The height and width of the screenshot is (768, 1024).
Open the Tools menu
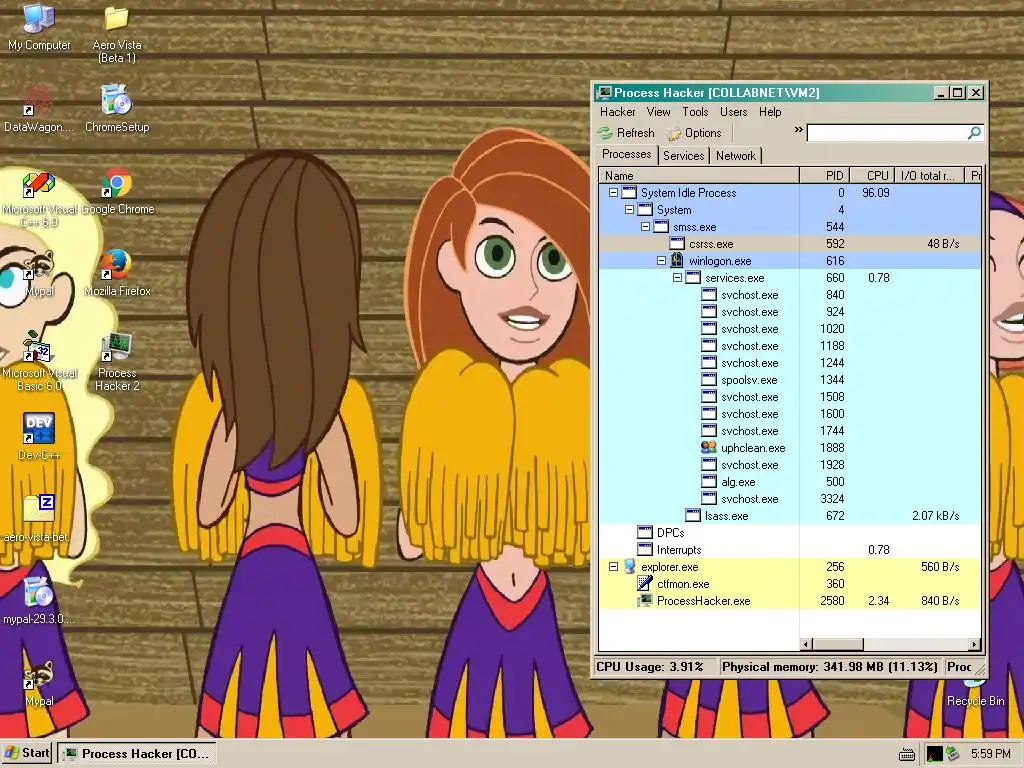[696, 112]
